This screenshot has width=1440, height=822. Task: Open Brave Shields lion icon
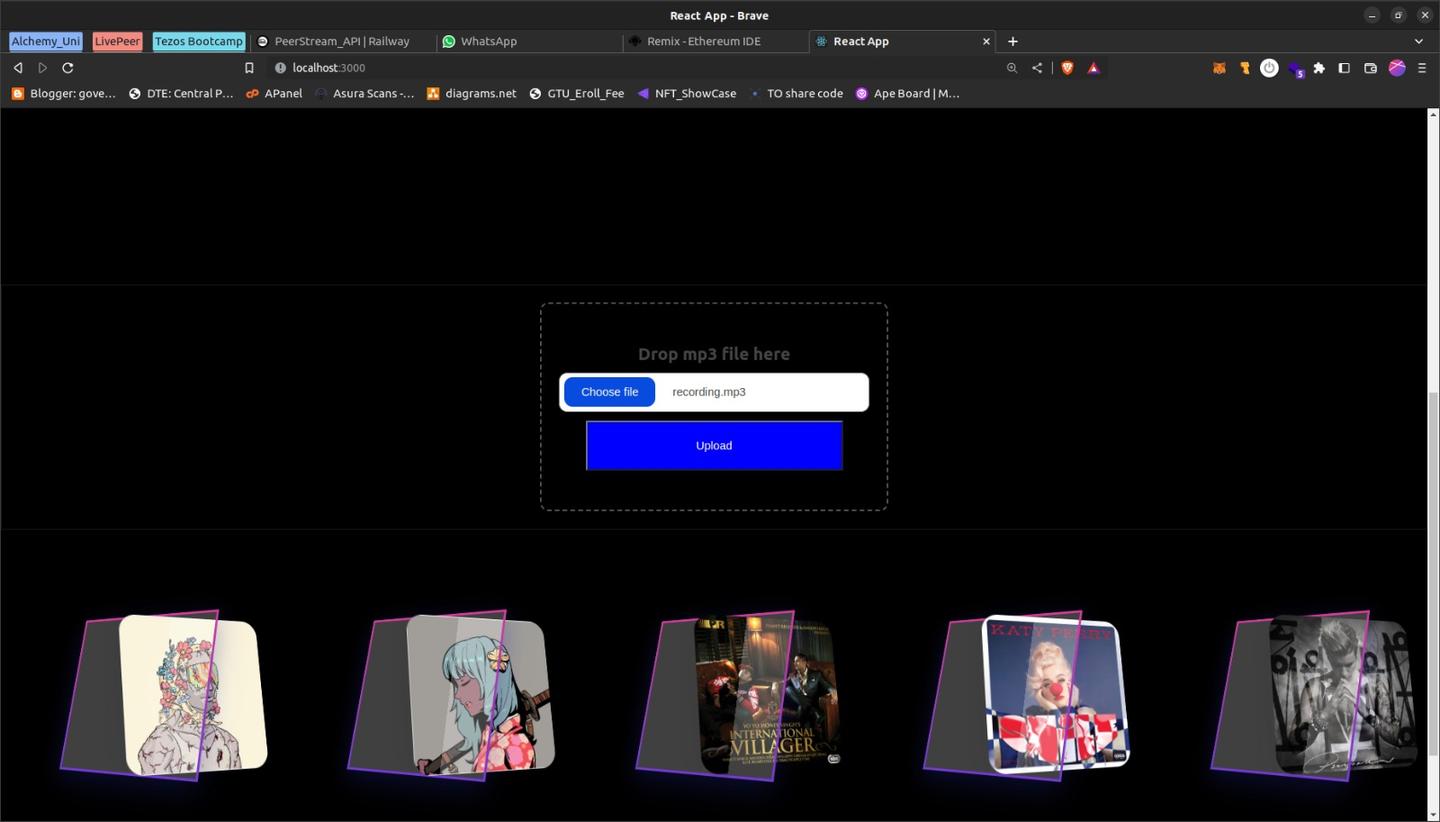[x=1067, y=68]
